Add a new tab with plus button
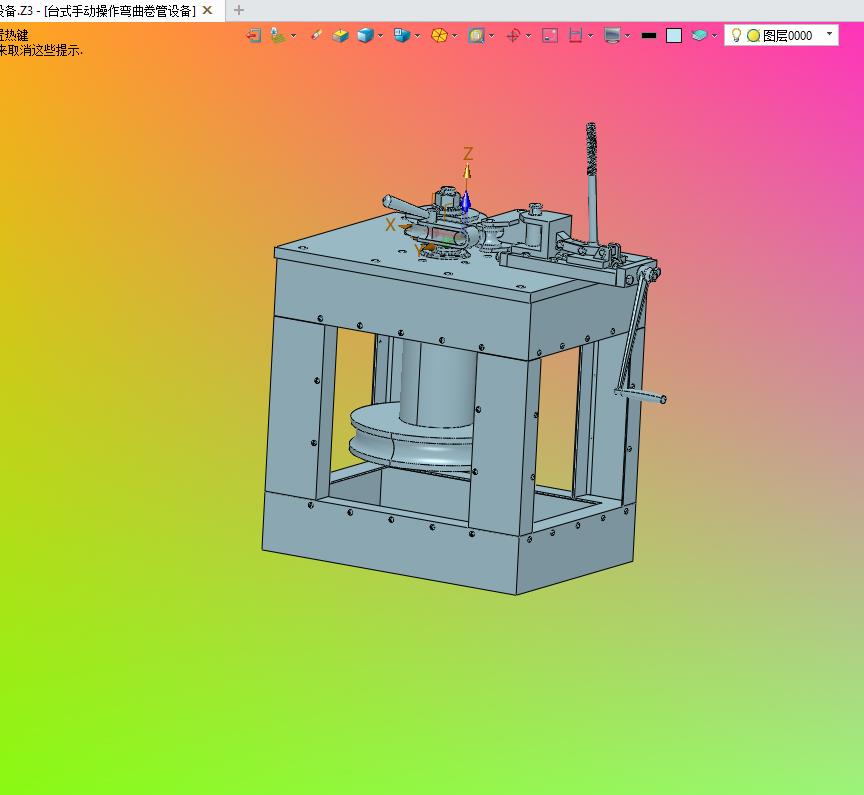The image size is (864, 795). pyautogui.click(x=239, y=10)
